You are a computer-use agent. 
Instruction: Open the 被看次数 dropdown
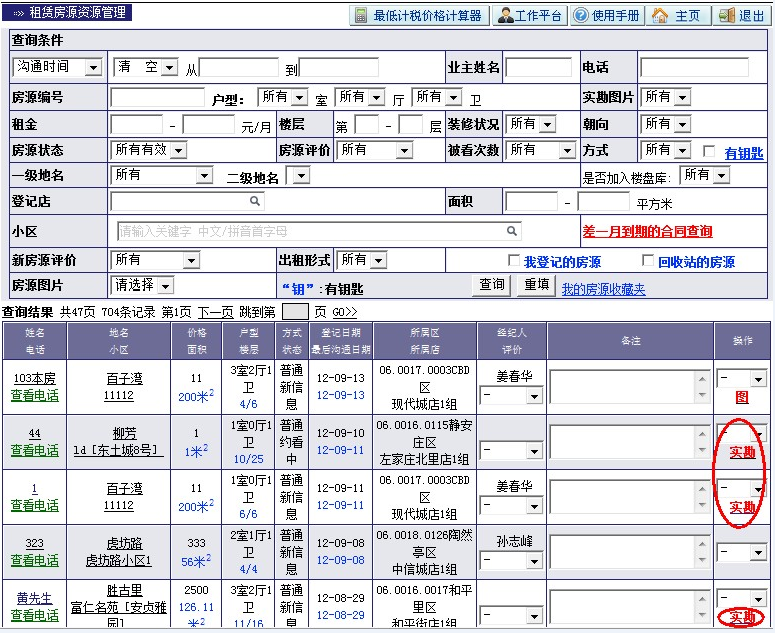[x=541, y=150]
